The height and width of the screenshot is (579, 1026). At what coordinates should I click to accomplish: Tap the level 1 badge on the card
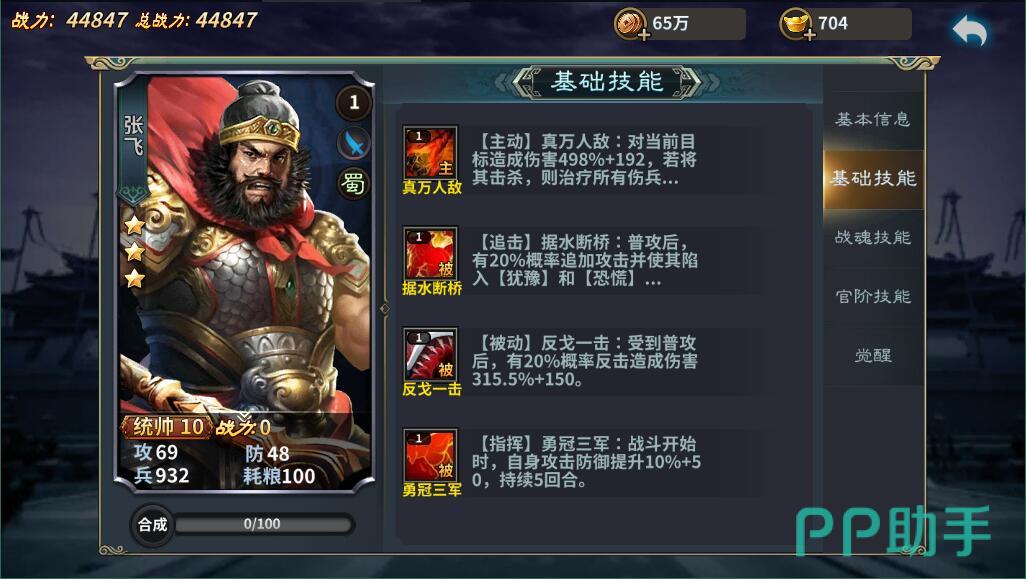(x=354, y=102)
